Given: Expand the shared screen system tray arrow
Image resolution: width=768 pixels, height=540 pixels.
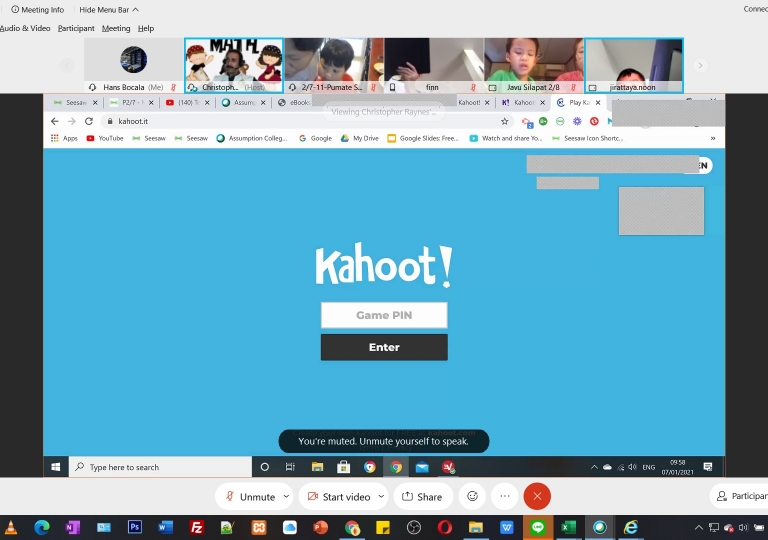Looking at the screenshot, I should 594,467.
